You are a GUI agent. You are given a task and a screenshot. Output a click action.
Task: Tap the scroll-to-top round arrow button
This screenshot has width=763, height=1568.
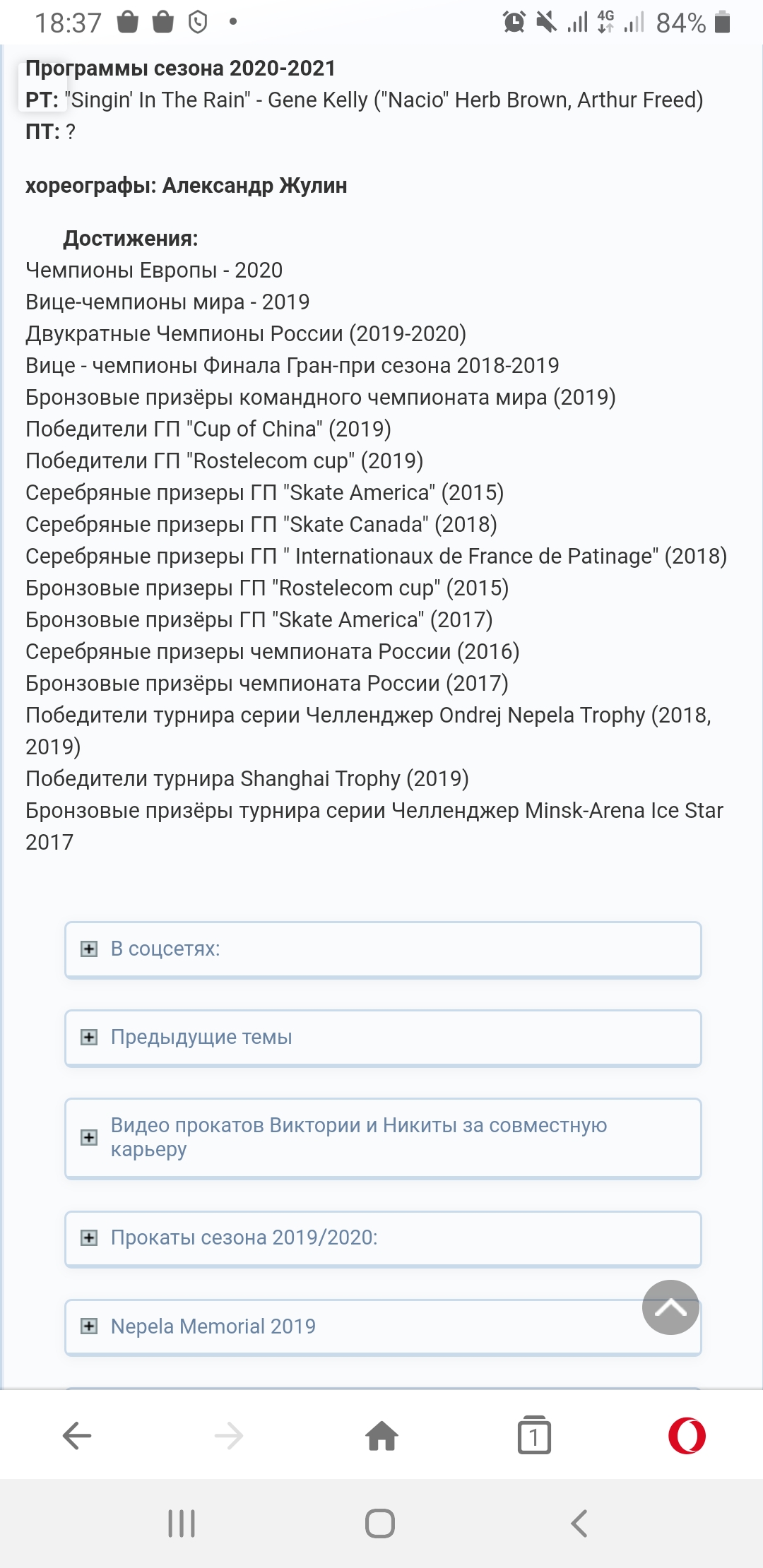coord(670,1307)
